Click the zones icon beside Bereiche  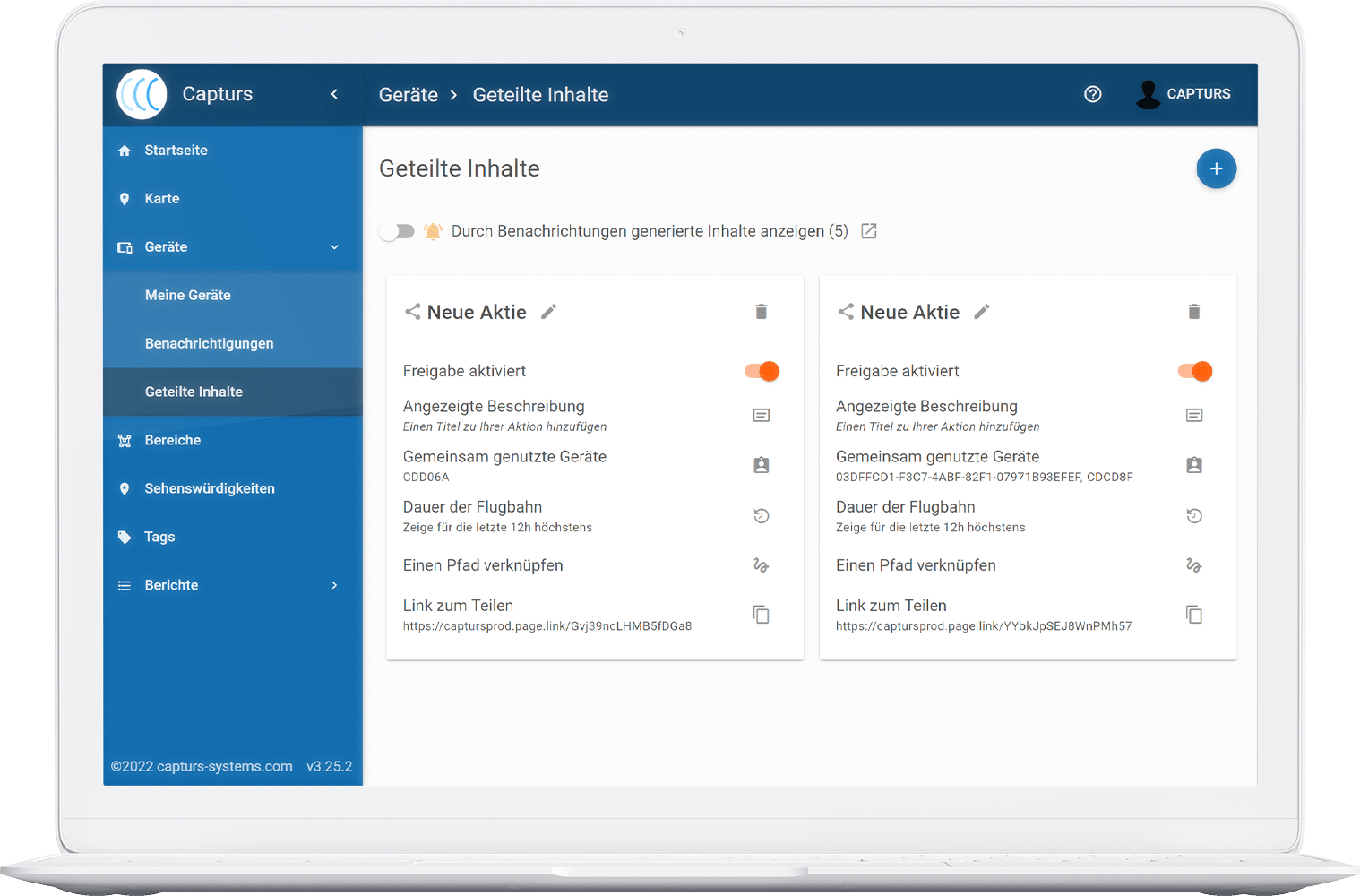125,441
